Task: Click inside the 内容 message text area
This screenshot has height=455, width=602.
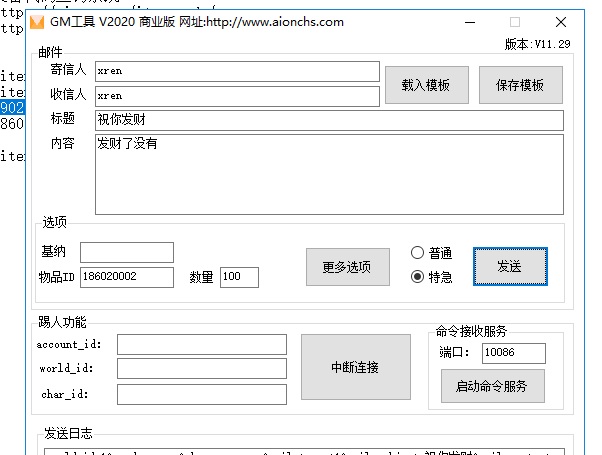Action: tap(329, 174)
